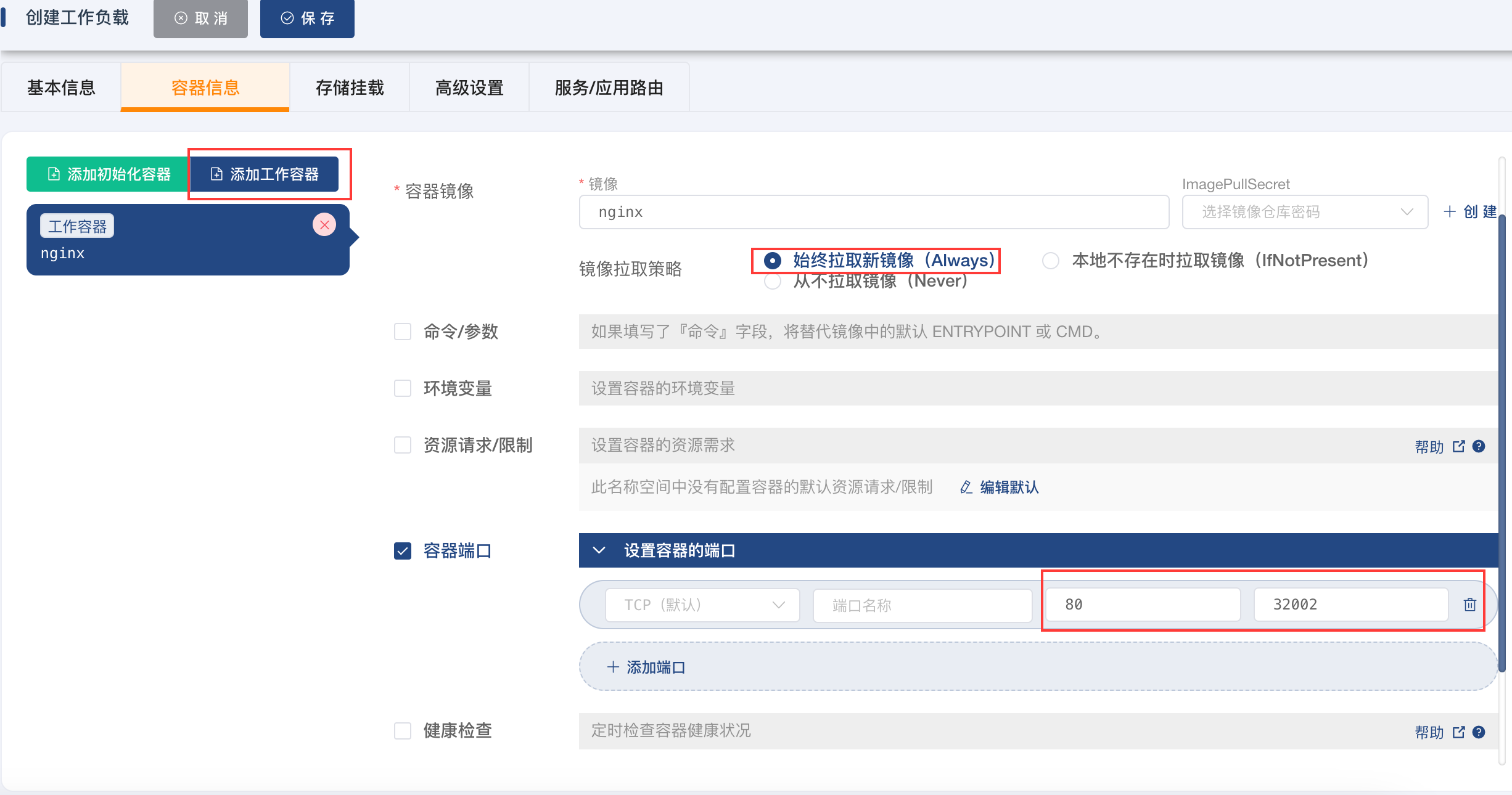Screen dimensions: 1512x795
Task: Click the red X on nginx container card
Action: click(x=324, y=225)
